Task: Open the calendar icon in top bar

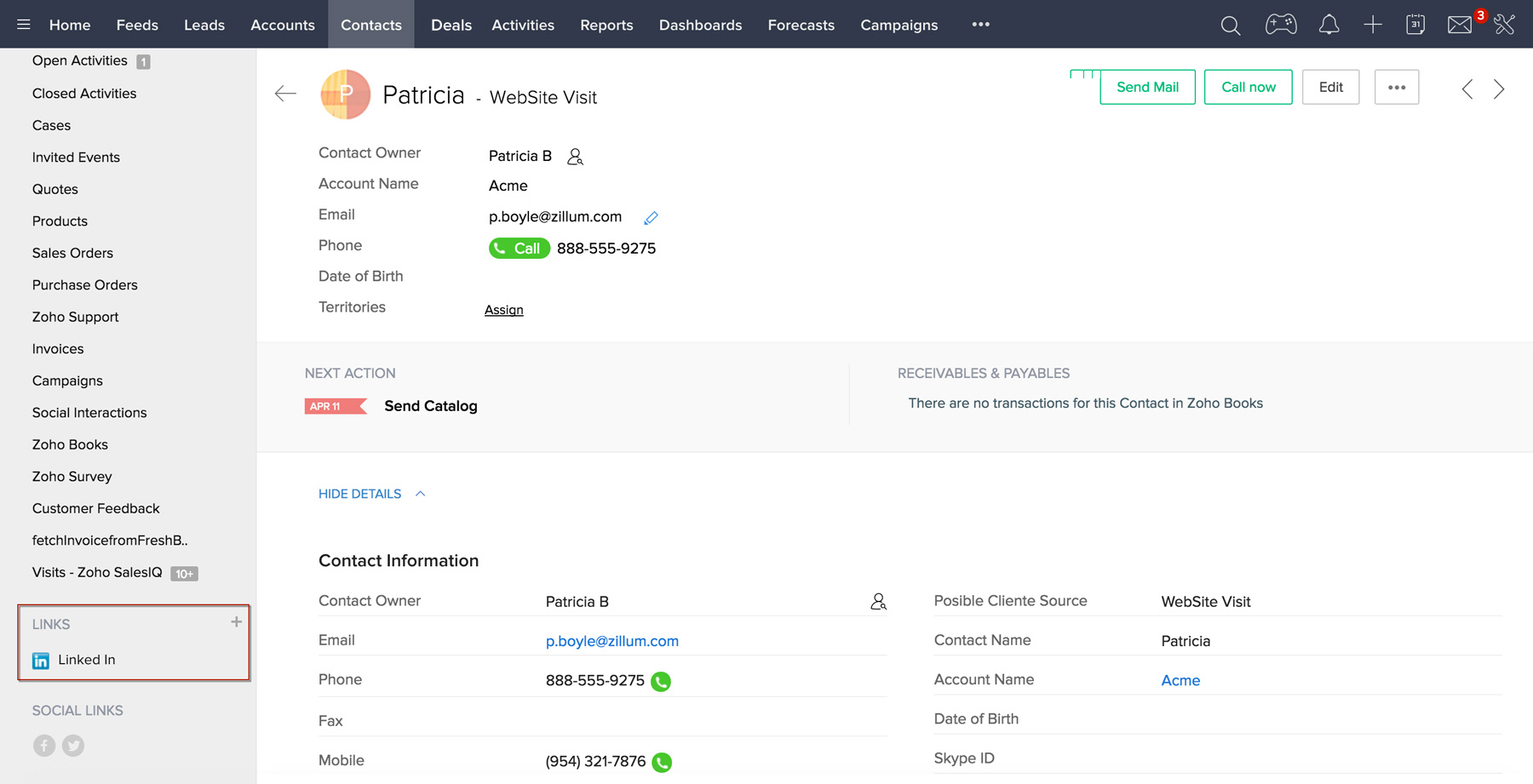Action: pos(1415,25)
